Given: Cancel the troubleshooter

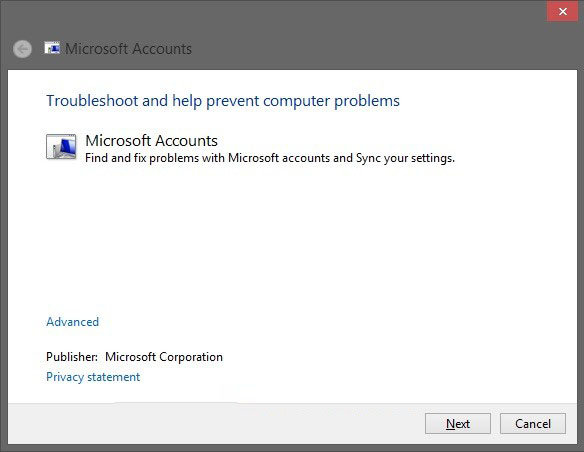Looking at the screenshot, I should [x=533, y=424].
